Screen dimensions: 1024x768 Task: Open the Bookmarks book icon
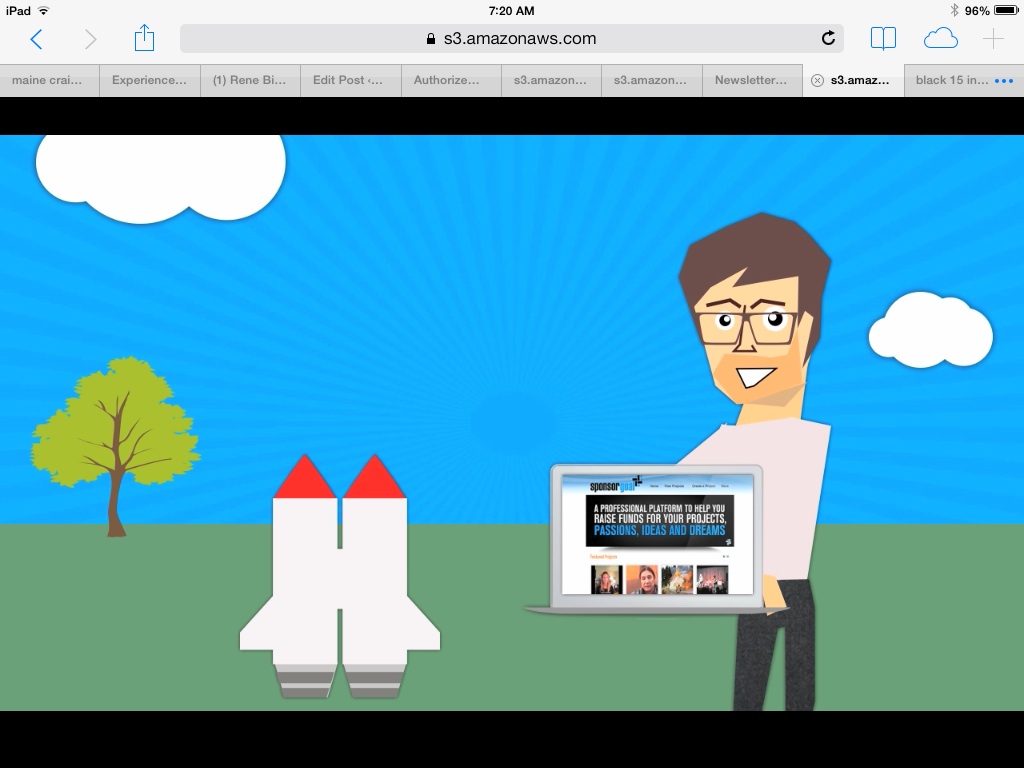[883, 39]
